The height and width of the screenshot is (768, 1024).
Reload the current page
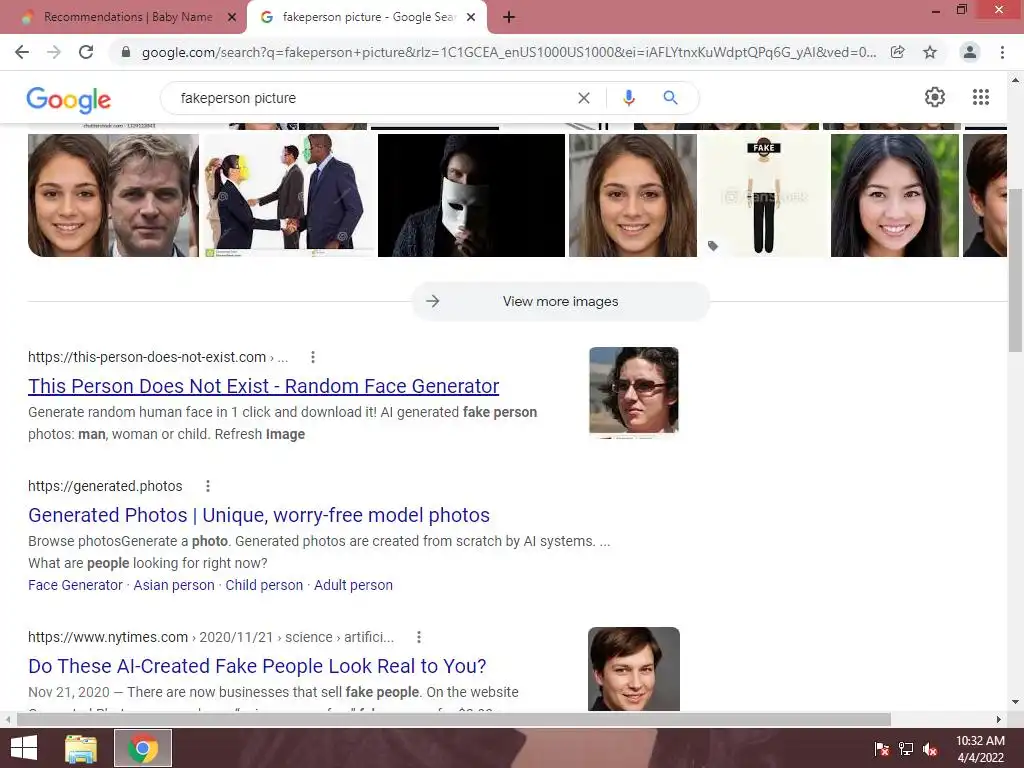86,52
